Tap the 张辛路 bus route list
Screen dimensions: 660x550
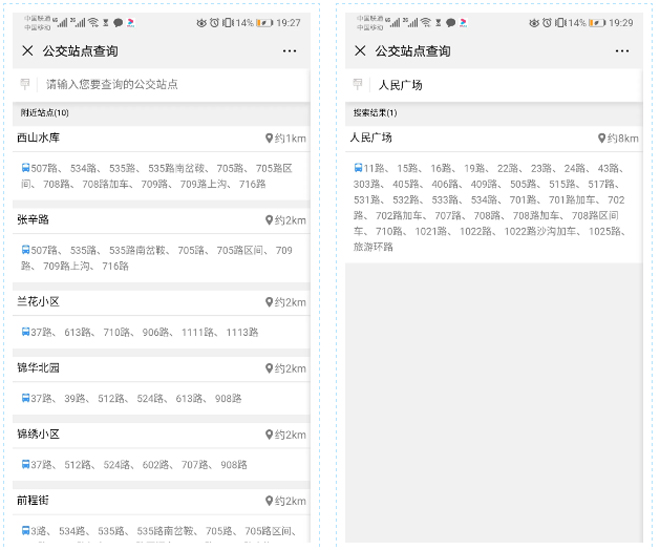tap(158, 258)
